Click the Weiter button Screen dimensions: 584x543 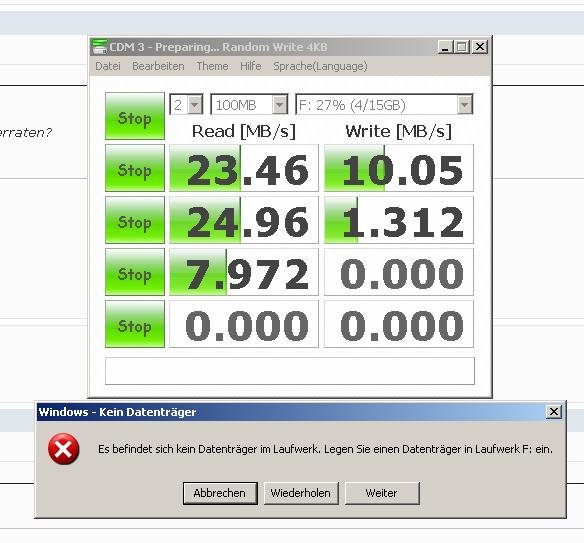pyautogui.click(x=382, y=493)
